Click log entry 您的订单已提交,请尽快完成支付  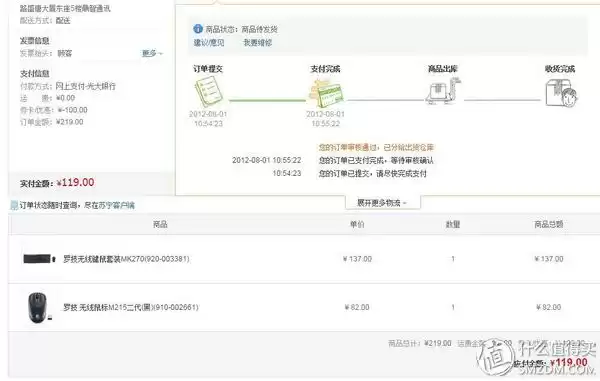(373, 173)
